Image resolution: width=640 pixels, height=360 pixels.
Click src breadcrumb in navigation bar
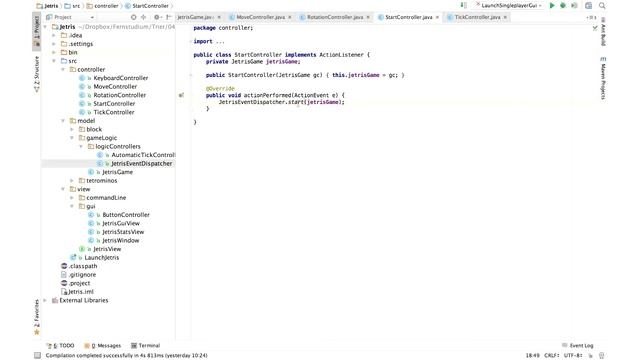pos(72,6)
